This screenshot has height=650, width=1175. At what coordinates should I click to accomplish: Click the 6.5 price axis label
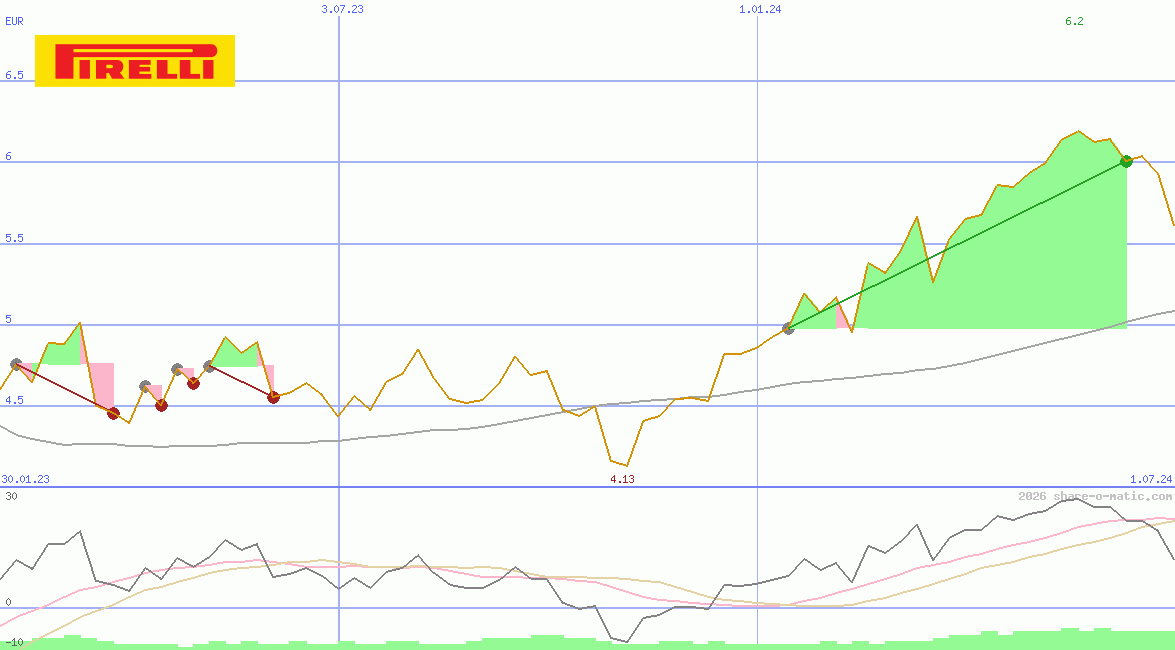pyautogui.click(x=14, y=75)
